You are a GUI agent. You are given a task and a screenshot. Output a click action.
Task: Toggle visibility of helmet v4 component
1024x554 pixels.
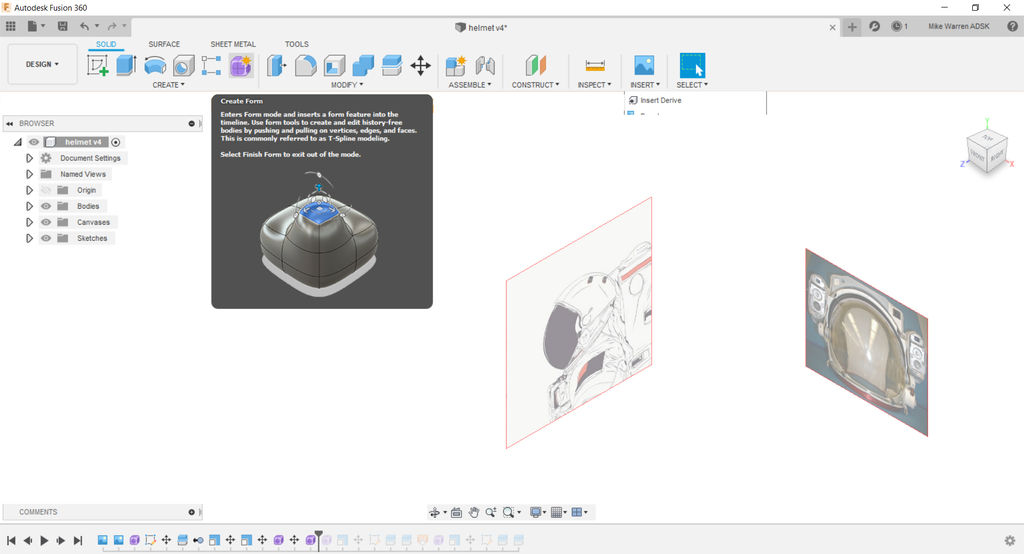click(34, 142)
